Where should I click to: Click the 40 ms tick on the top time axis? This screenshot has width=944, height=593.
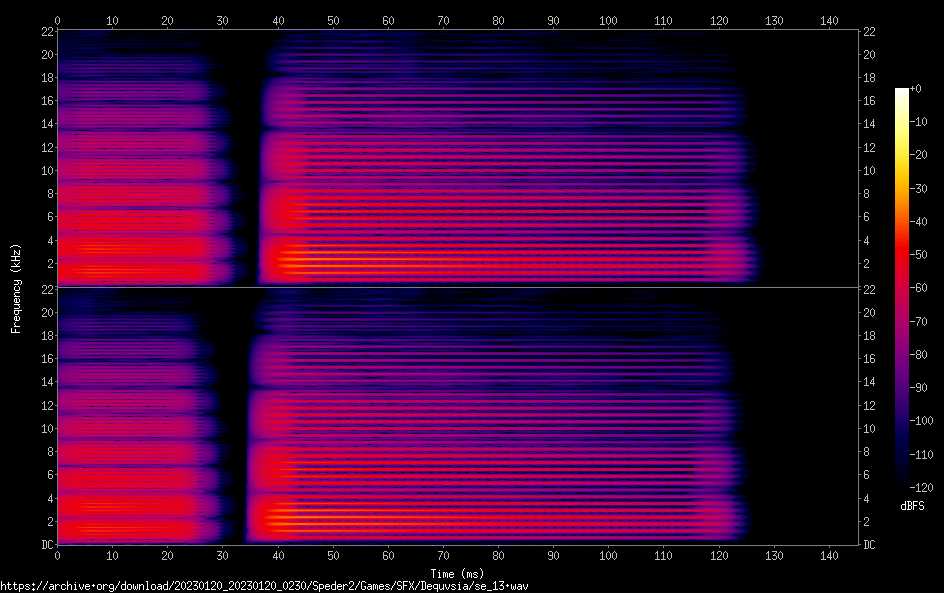pos(277,19)
